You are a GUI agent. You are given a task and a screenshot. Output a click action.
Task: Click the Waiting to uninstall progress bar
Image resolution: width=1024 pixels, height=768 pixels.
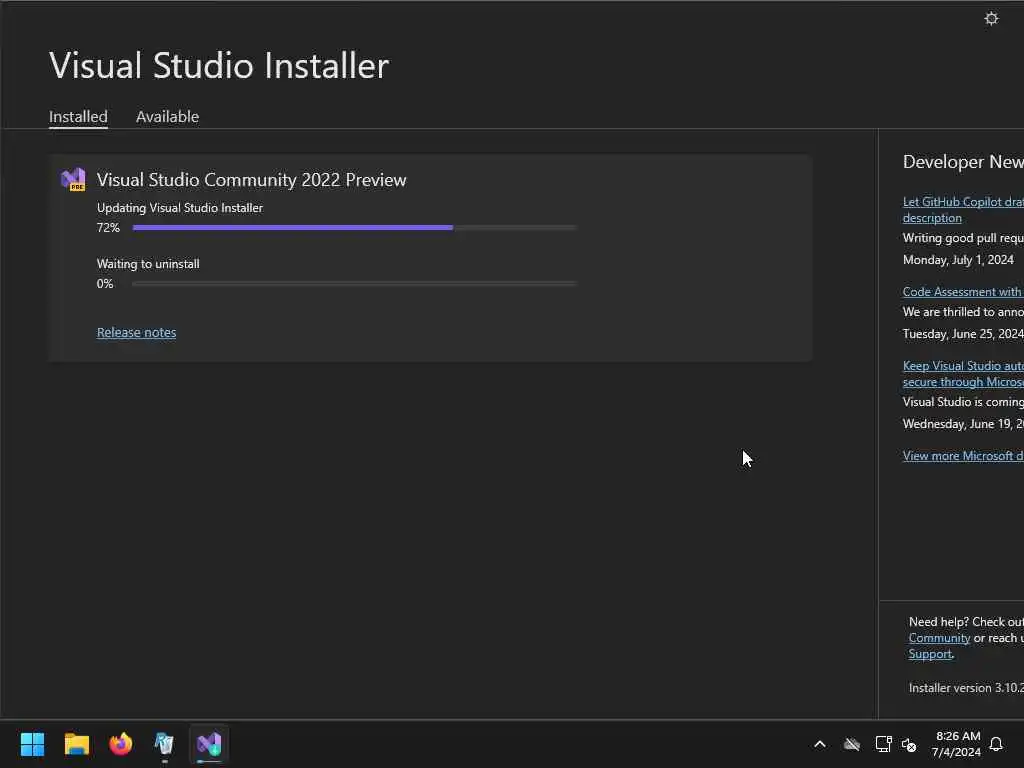pyautogui.click(x=355, y=283)
